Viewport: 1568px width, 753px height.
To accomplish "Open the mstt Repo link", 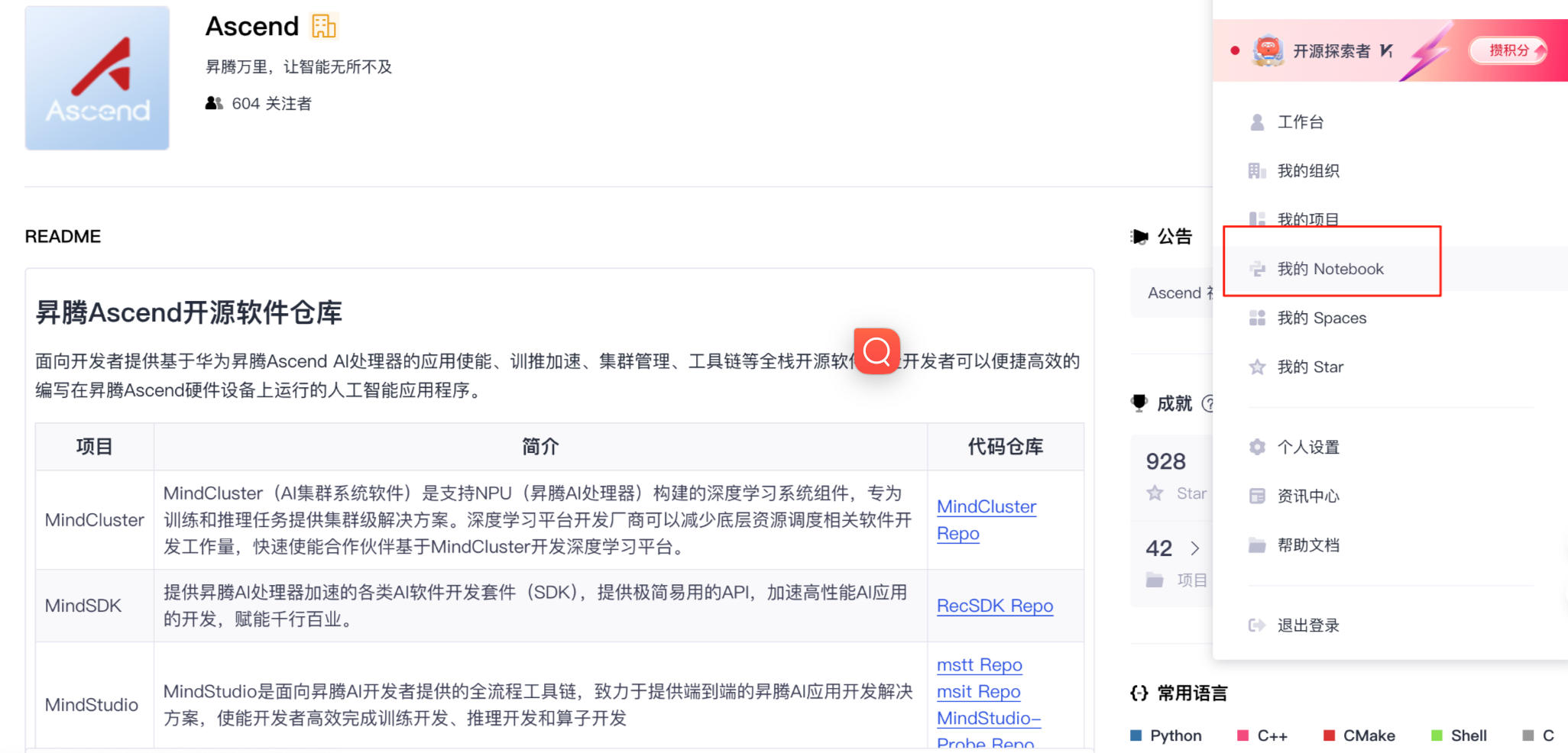I will pyautogui.click(x=980, y=665).
